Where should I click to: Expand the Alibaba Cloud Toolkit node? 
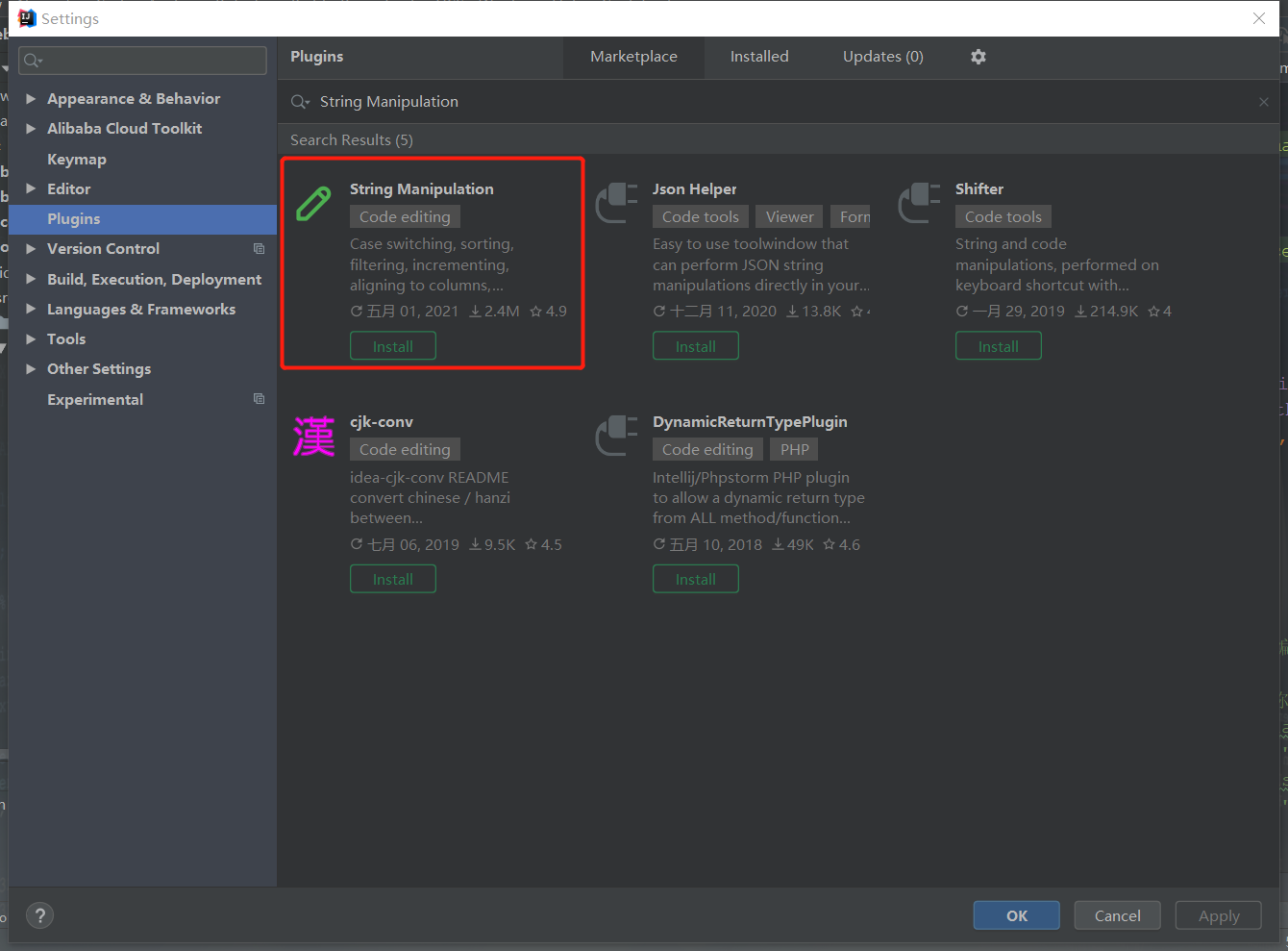[31, 128]
